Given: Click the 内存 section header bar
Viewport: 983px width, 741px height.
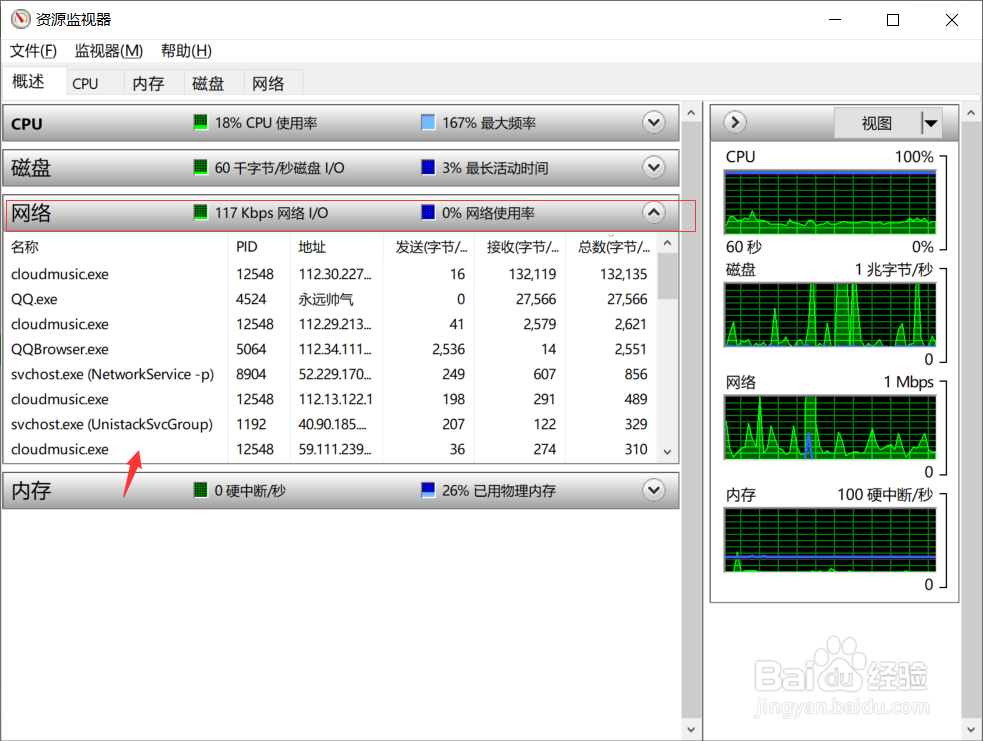Looking at the screenshot, I should coord(341,490).
